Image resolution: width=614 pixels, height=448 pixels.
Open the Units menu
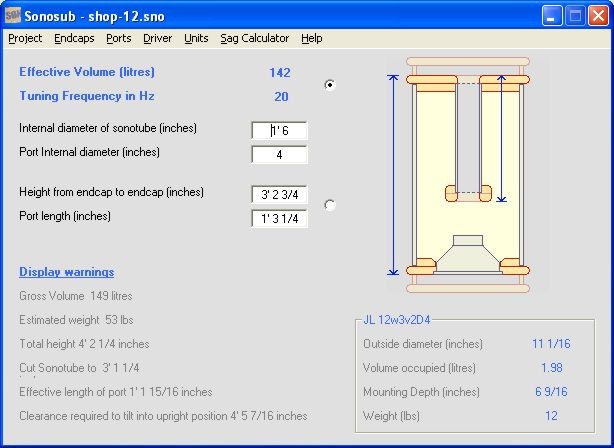[196, 38]
